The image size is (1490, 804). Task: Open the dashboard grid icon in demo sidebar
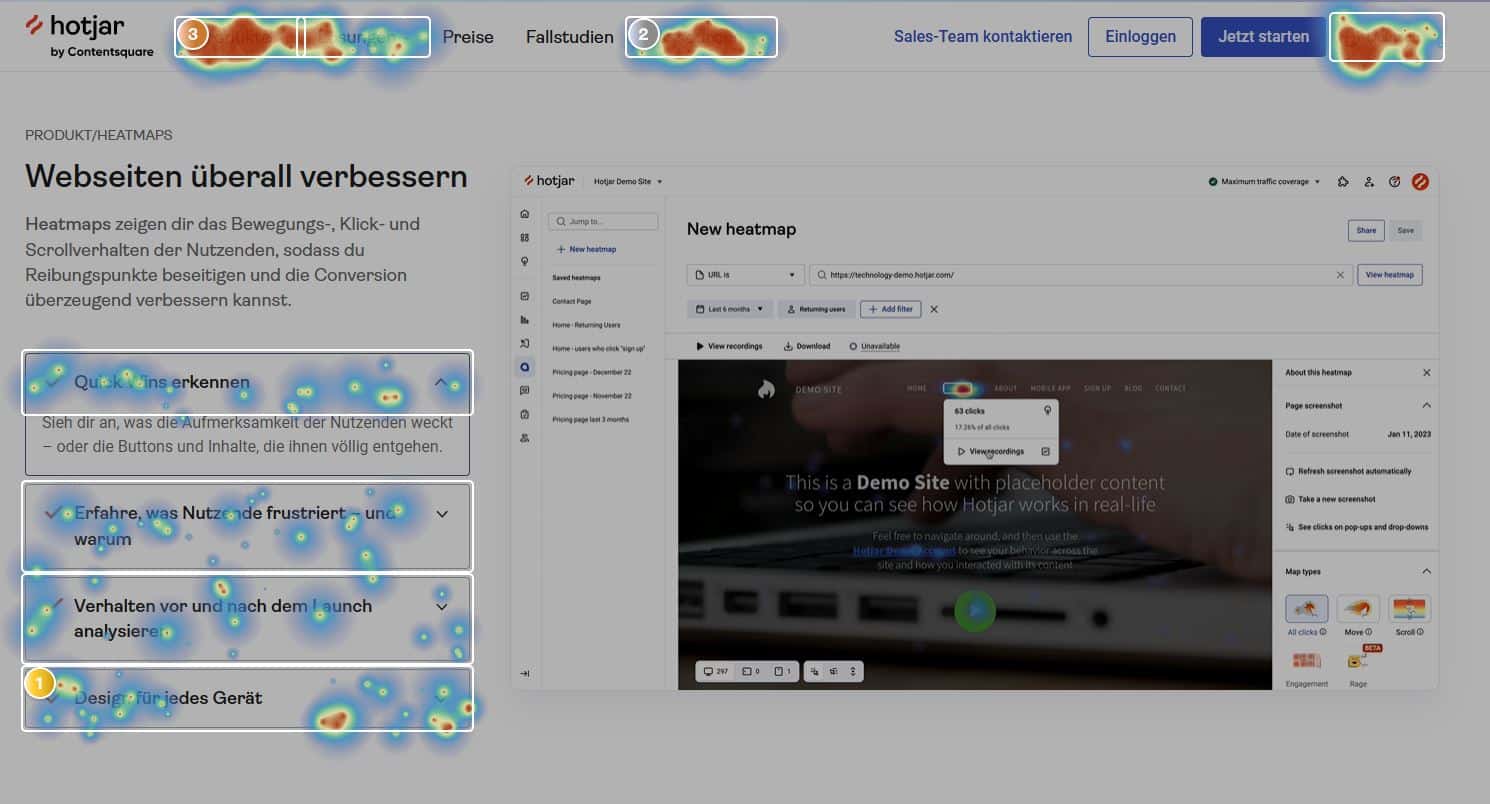pyautogui.click(x=525, y=238)
